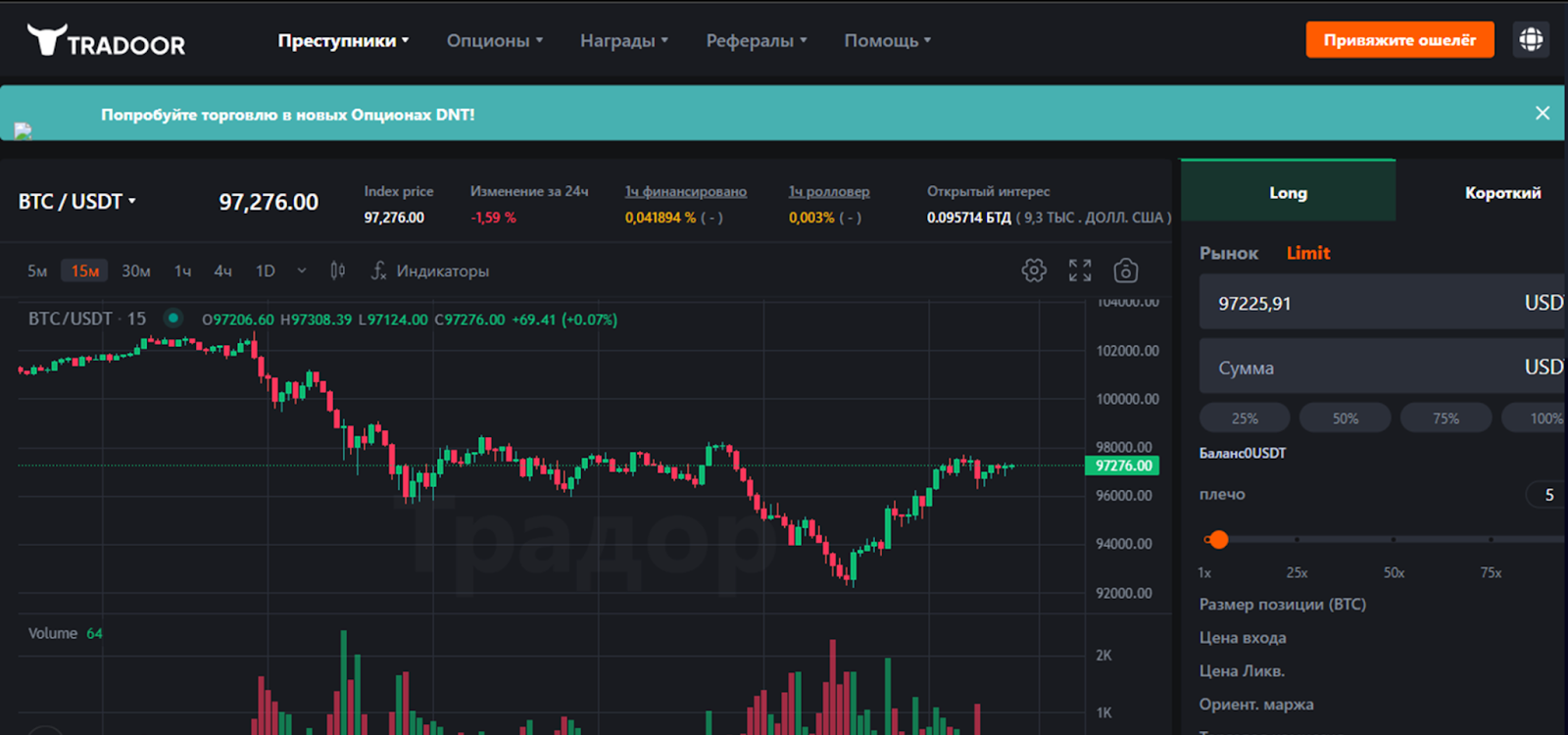Toggle chart fullscreen icon
Image resolution: width=1568 pixels, height=735 pixels.
[1080, 270]
